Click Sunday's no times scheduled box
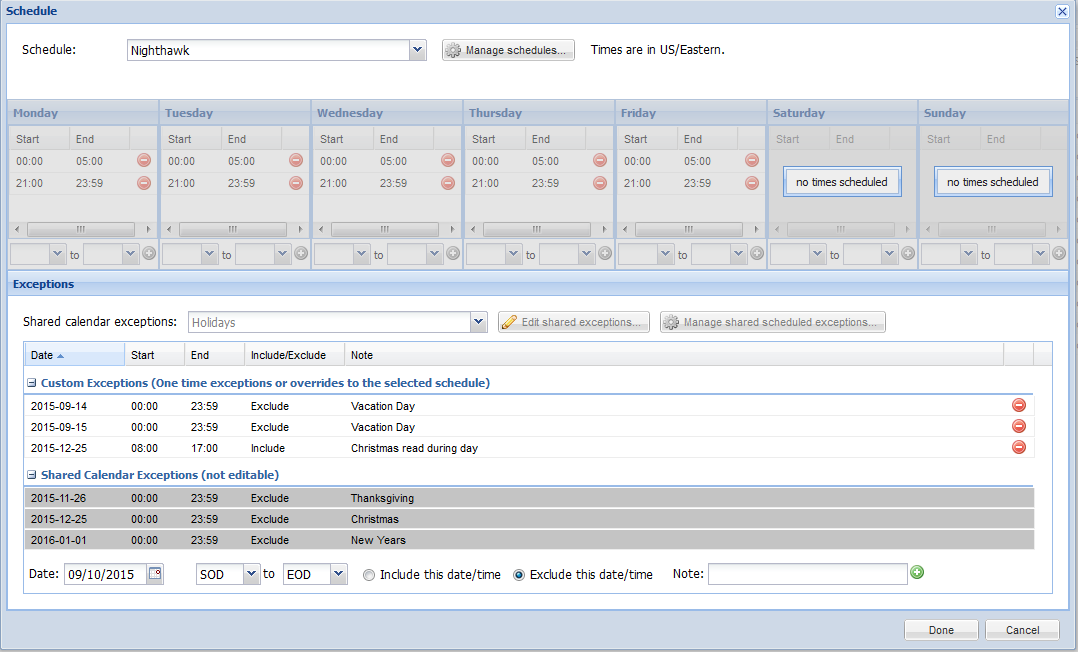1078x652 pixels. coord(993,182)
